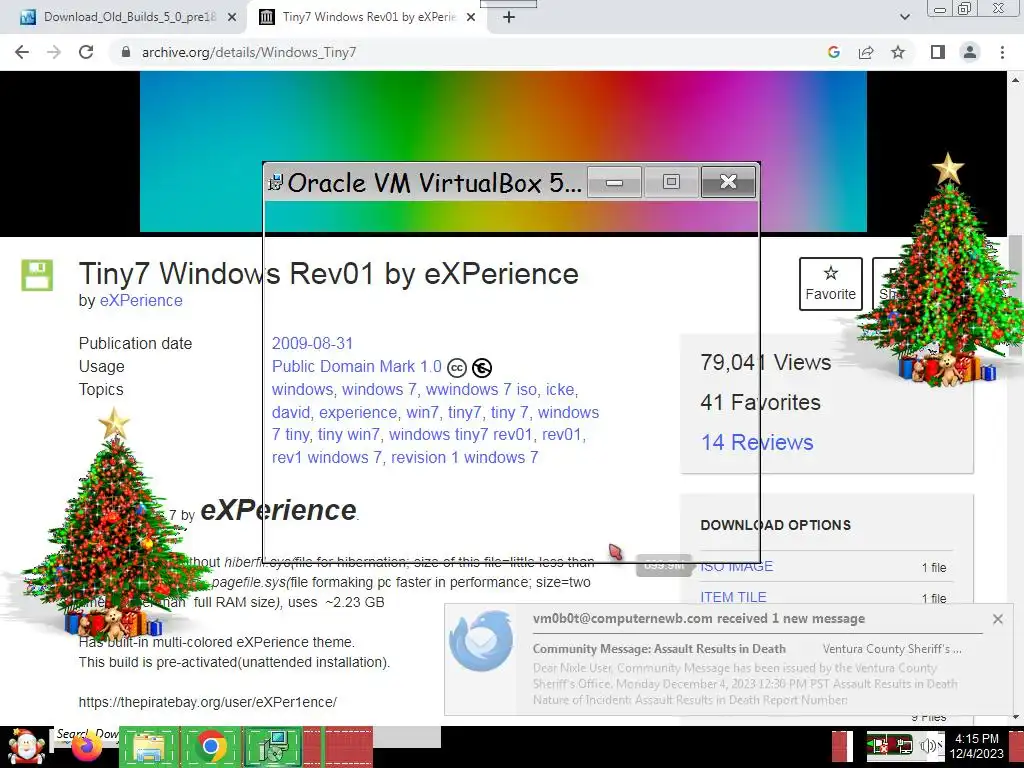
Task: Click the scrollbar up arrow
Action: click(1015, 80)
